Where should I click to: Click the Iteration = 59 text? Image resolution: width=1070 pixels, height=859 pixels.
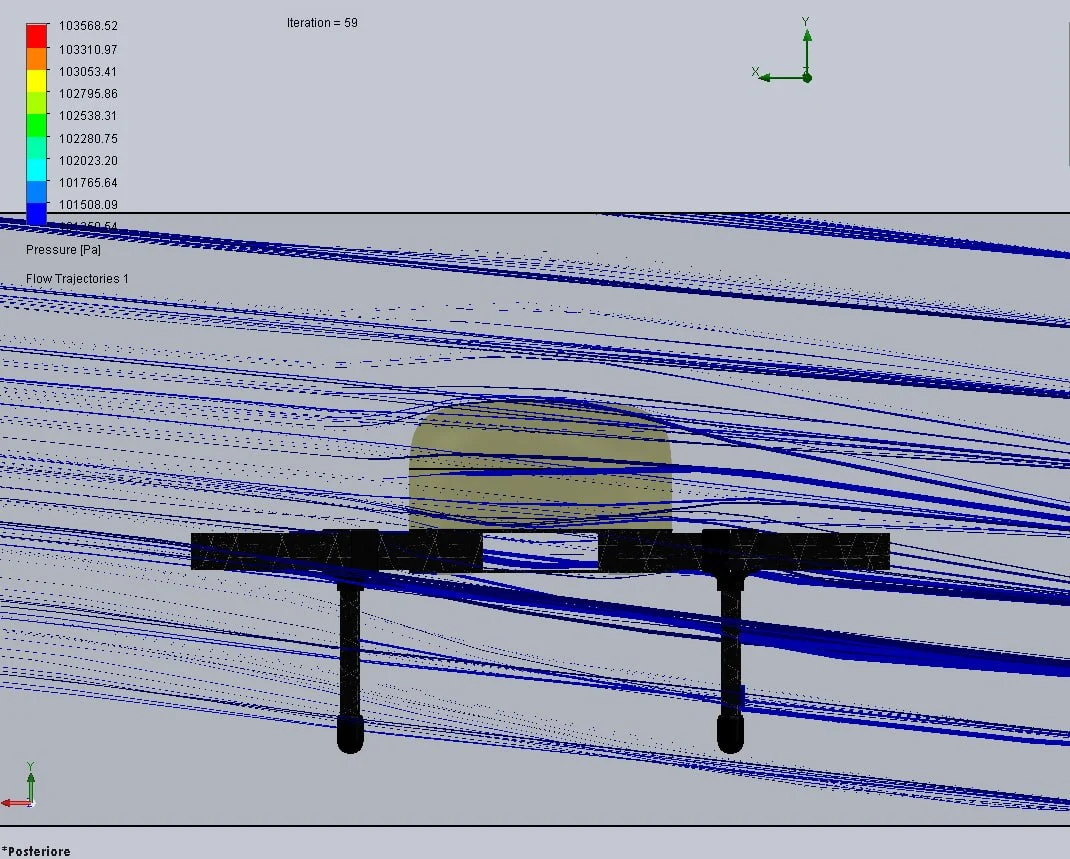click(322, 23)
